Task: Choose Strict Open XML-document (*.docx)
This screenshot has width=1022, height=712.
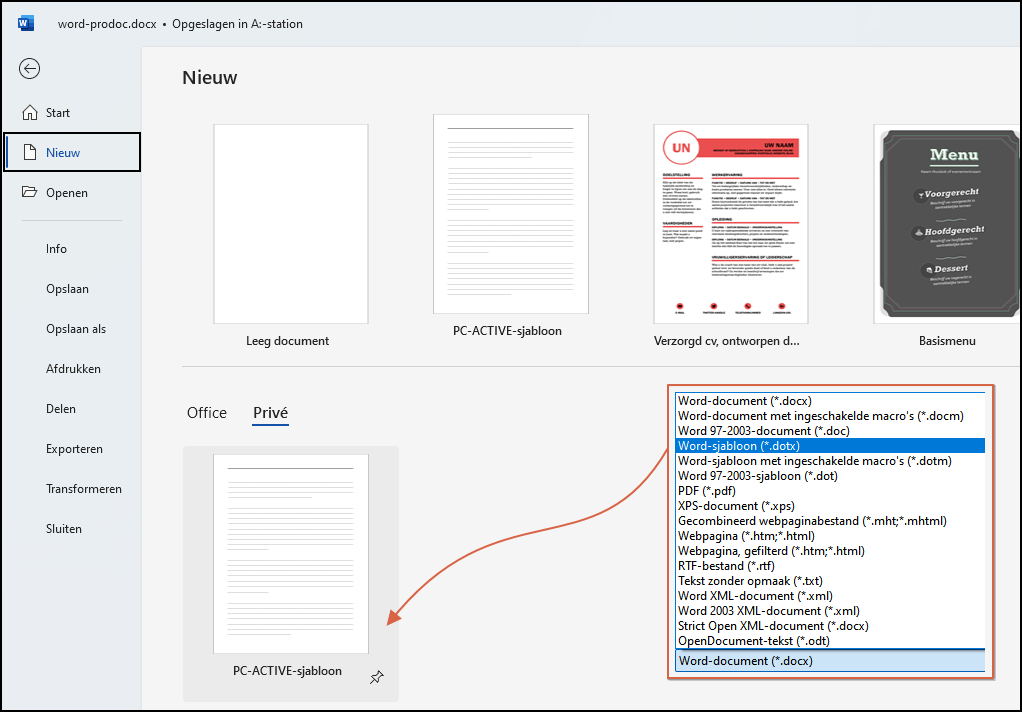Action: coord(830,626)
